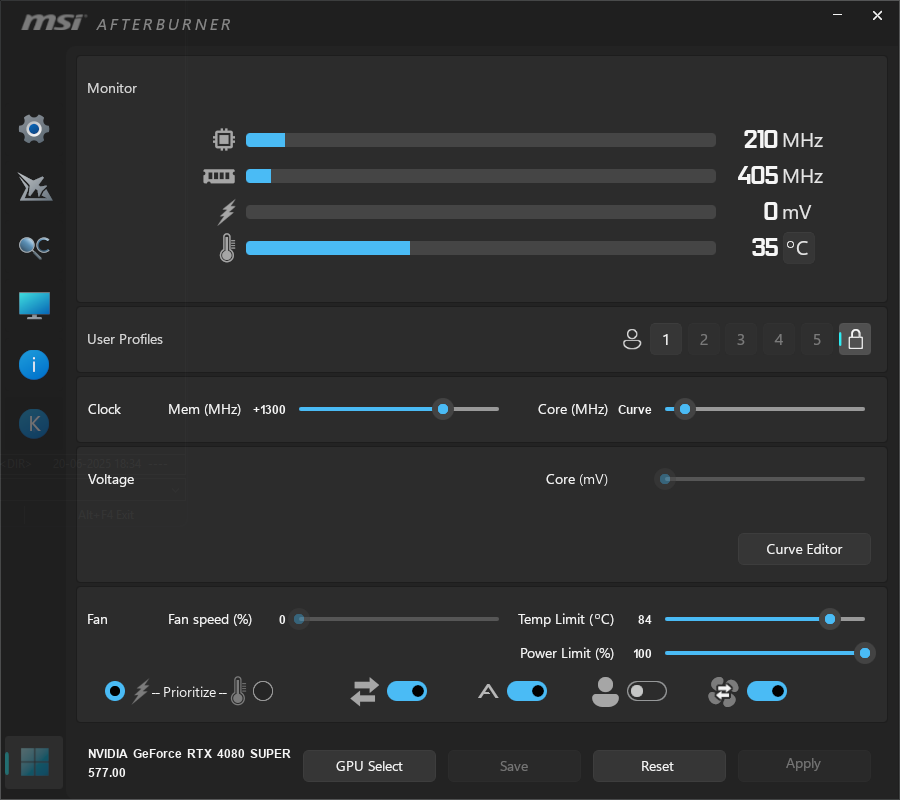Toggle the auto fan switch
Viewport: 900px width, 800px height.
click(x=527, y=692)
